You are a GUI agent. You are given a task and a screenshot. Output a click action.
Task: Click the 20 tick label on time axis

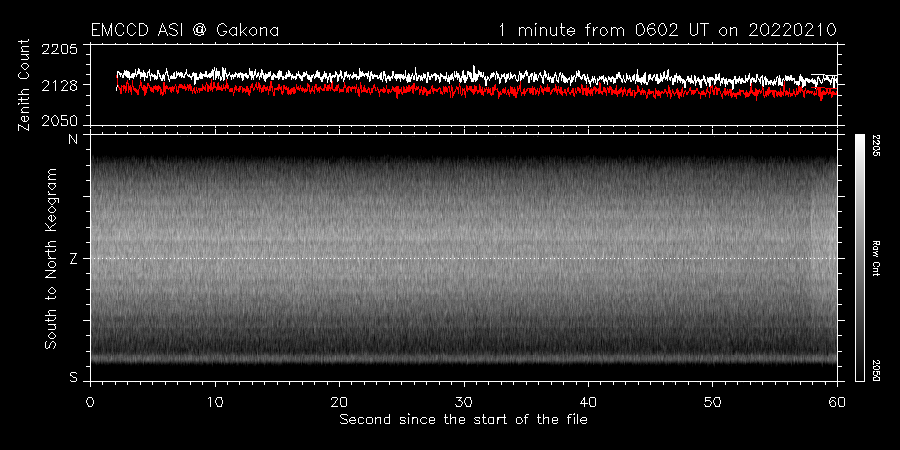pos(339,401)
